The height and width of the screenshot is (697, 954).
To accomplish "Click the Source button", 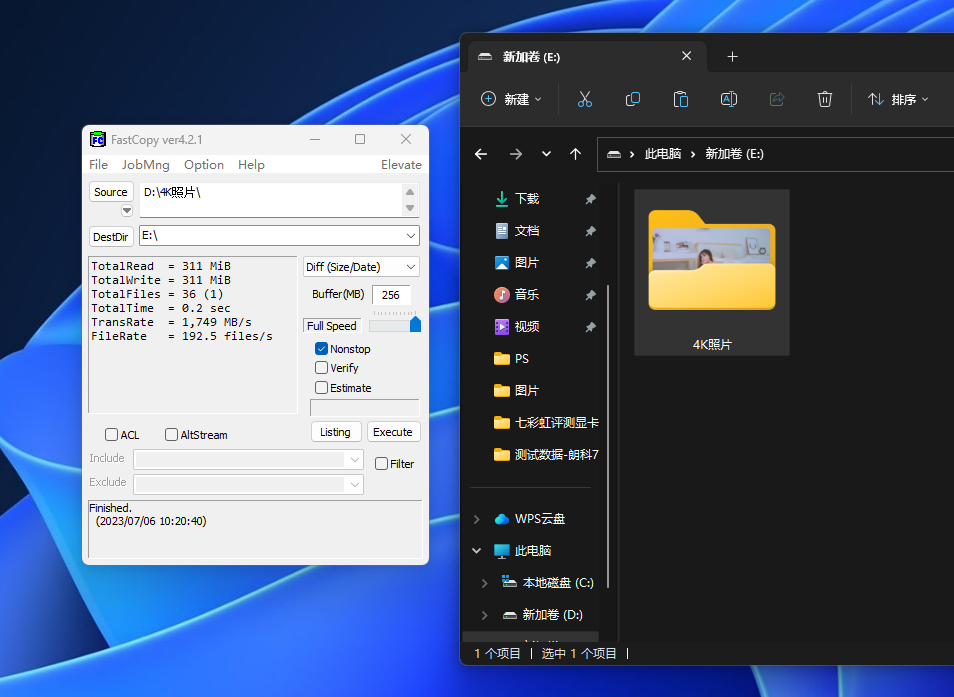I will (x=111, y=192).
